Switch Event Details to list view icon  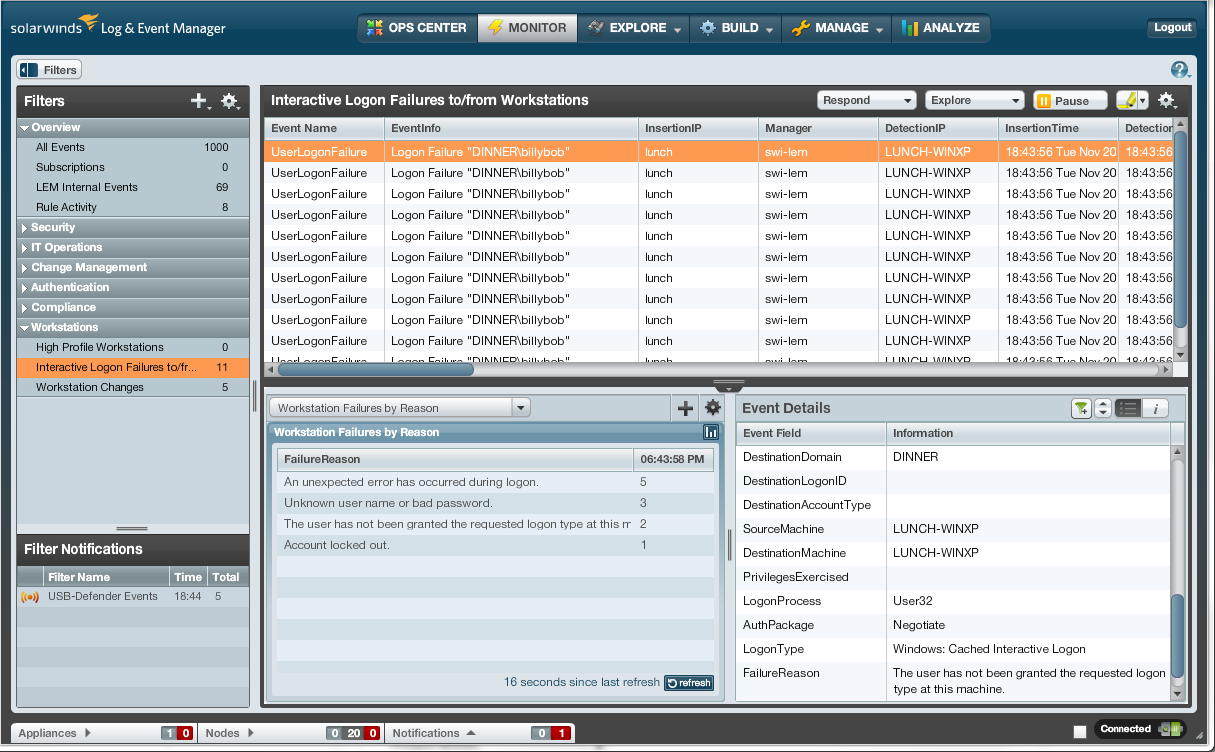[1127, 408]
